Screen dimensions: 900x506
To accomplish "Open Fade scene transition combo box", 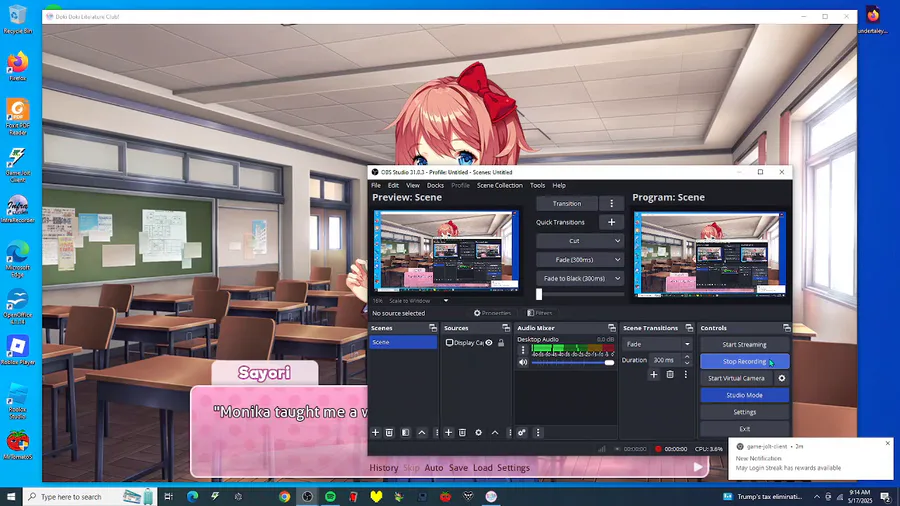I will tap(657, 344).
